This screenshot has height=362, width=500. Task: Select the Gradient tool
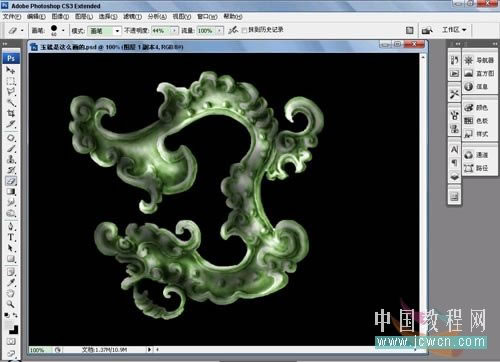11,192
